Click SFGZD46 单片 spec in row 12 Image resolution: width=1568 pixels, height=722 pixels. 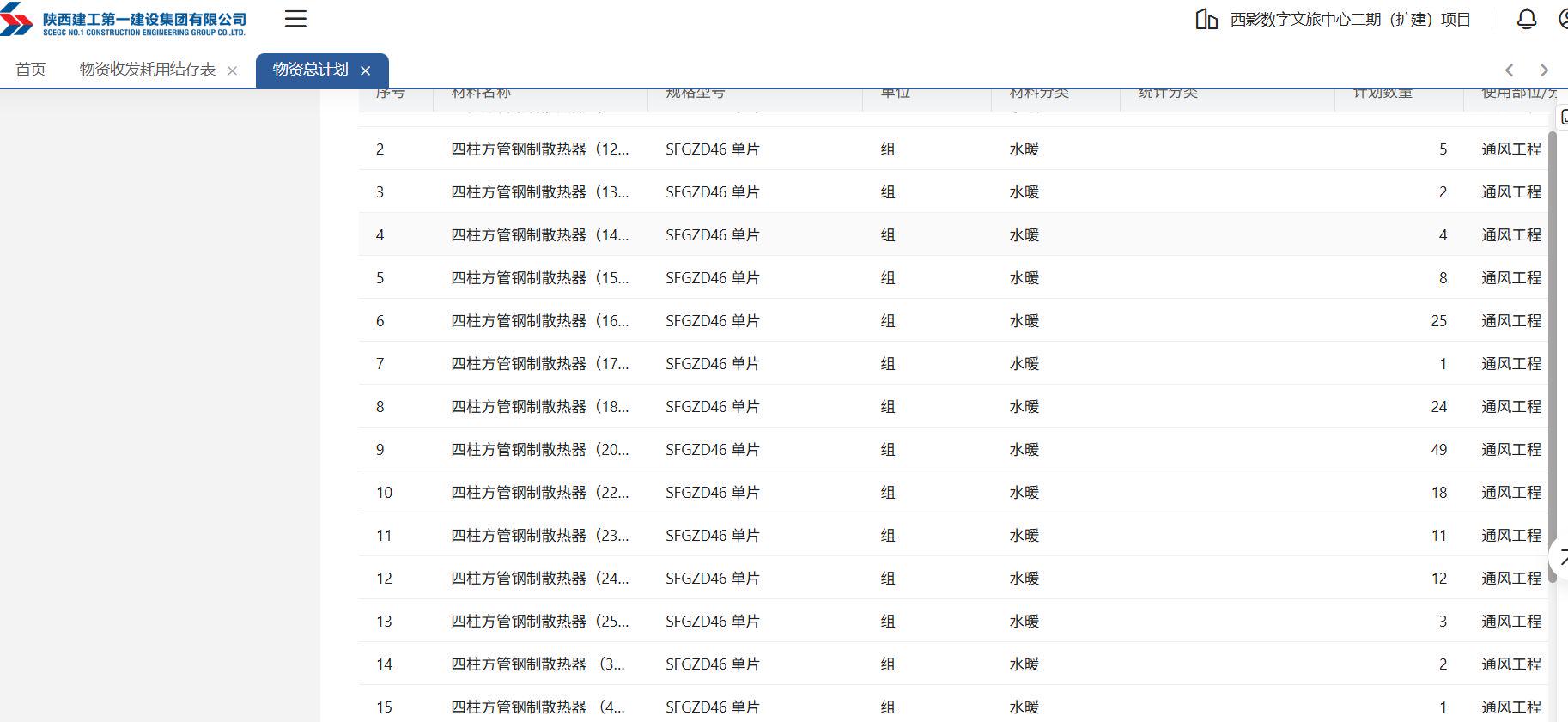coord(712,579)
